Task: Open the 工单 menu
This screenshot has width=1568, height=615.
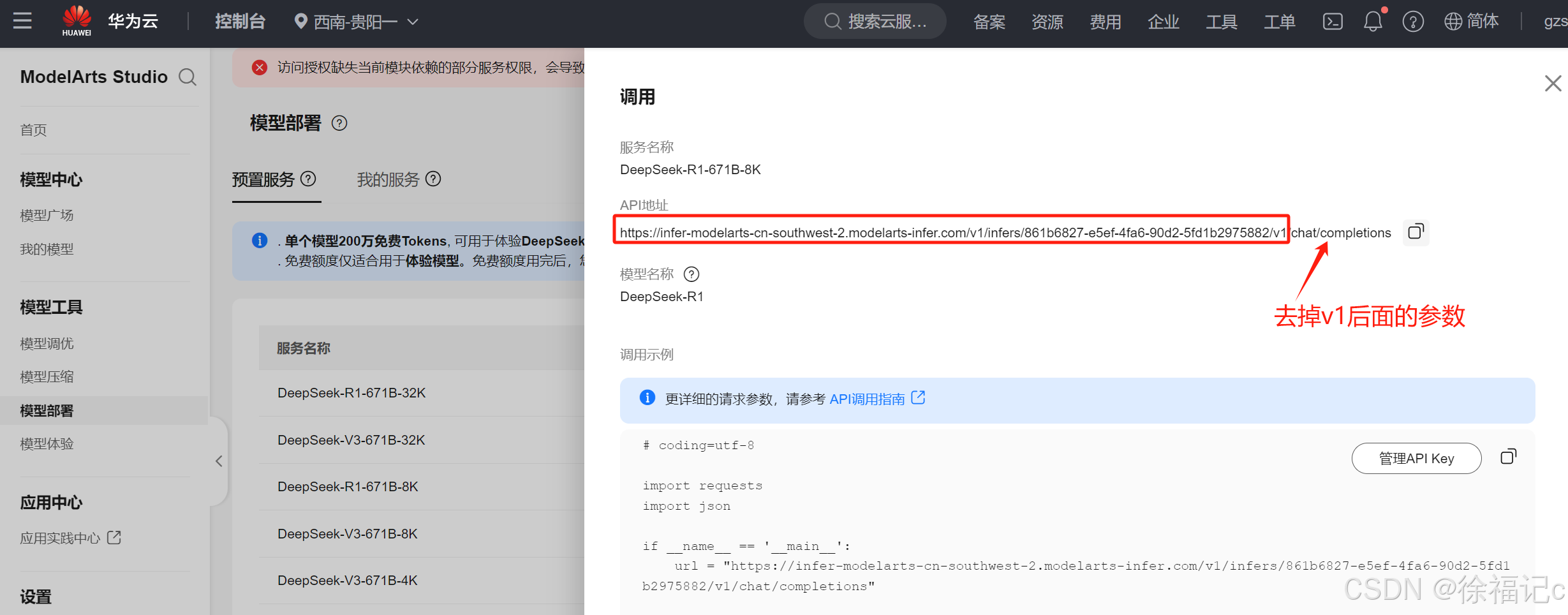Action: tap(1279, 22)
